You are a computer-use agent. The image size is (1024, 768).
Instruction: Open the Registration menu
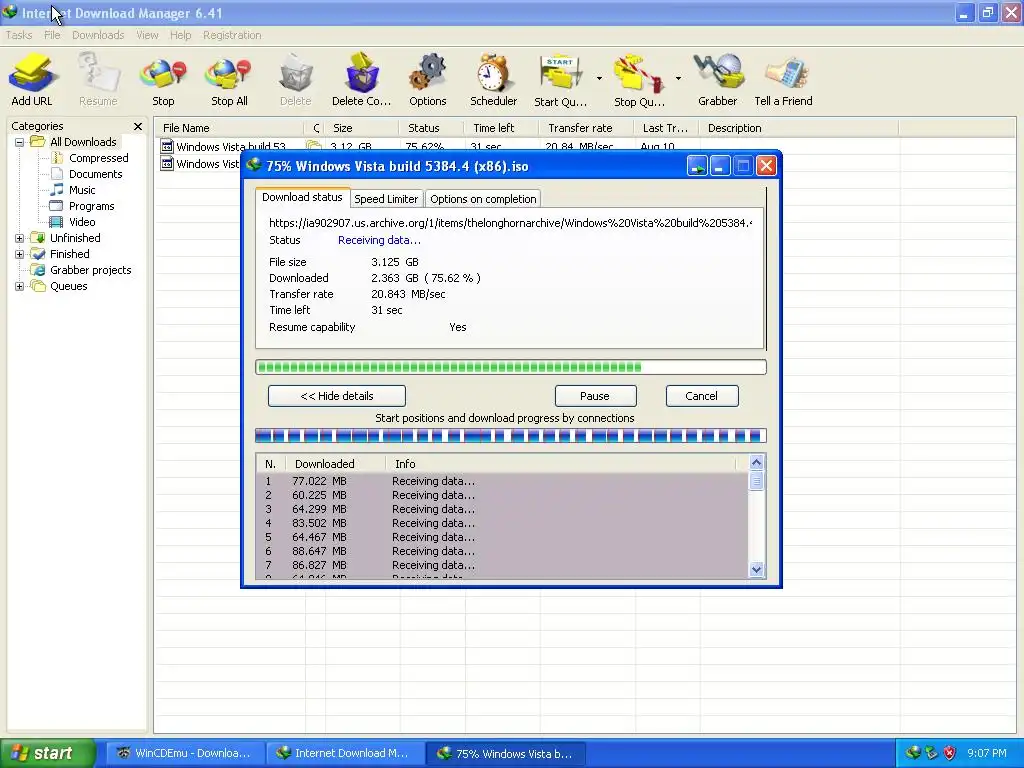point(232,35)
